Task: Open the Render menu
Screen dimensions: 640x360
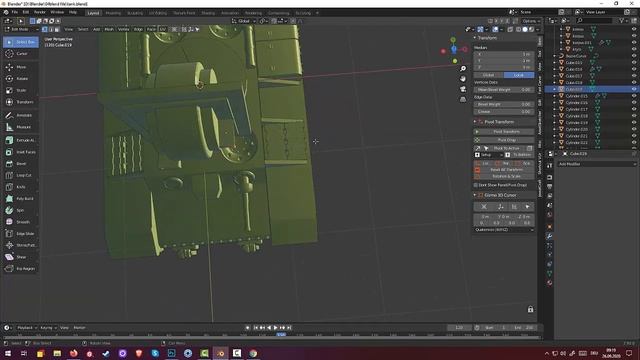Action: tap(40, 12)
